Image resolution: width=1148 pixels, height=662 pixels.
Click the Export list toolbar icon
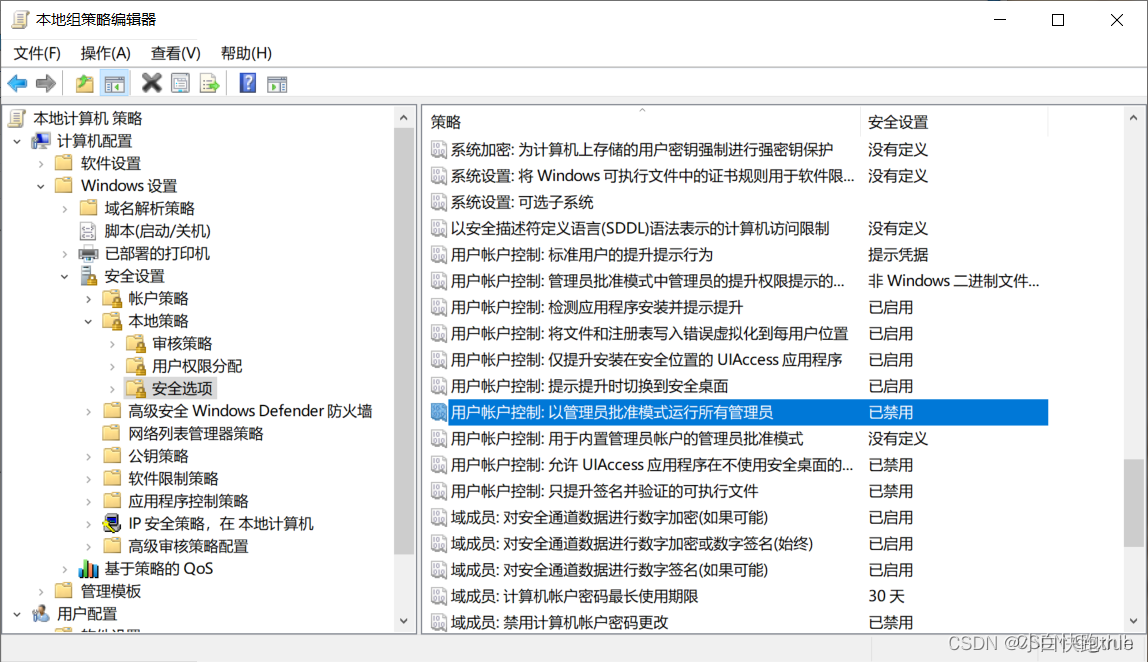[x=209, y=83]
